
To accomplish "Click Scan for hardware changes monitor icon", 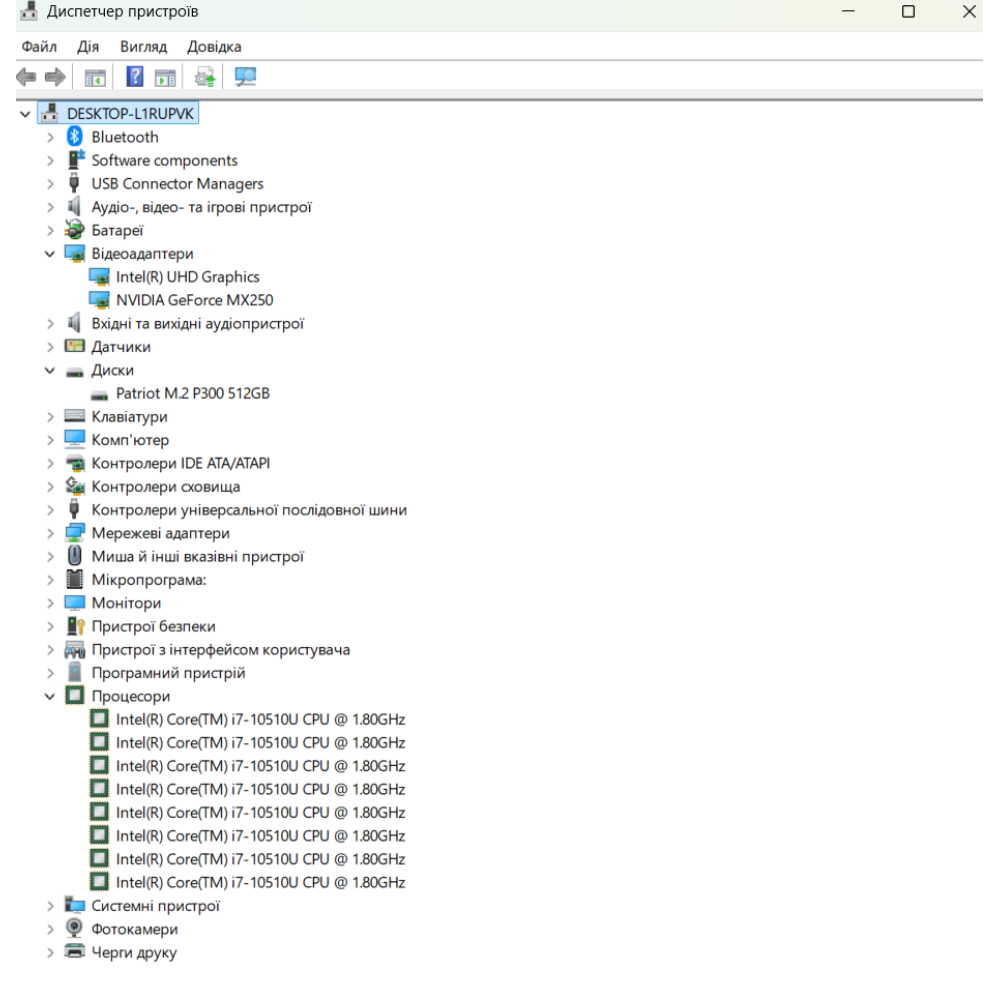I will (x=244, y=77).
